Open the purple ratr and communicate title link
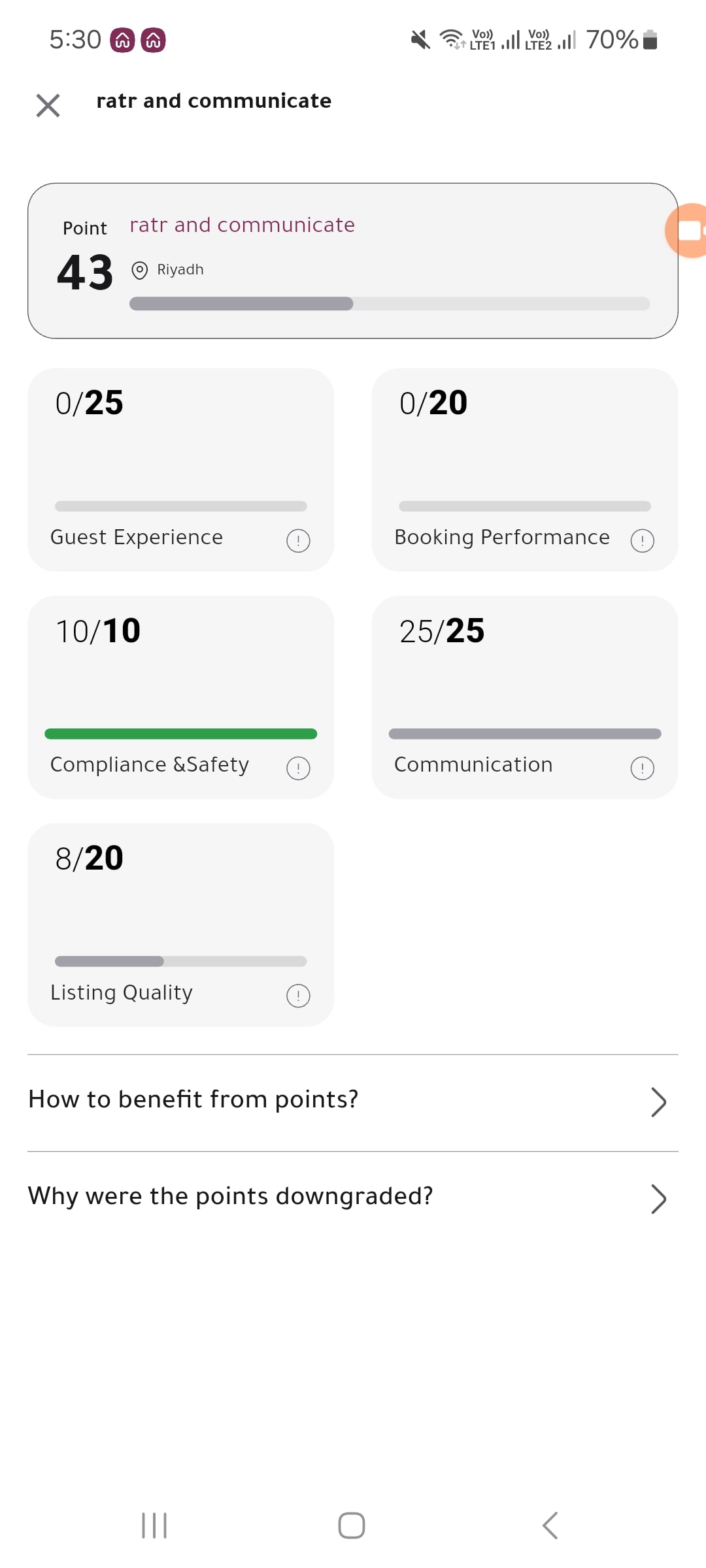Viewport: 706px width, 1568px height. [x=243, y=225]
